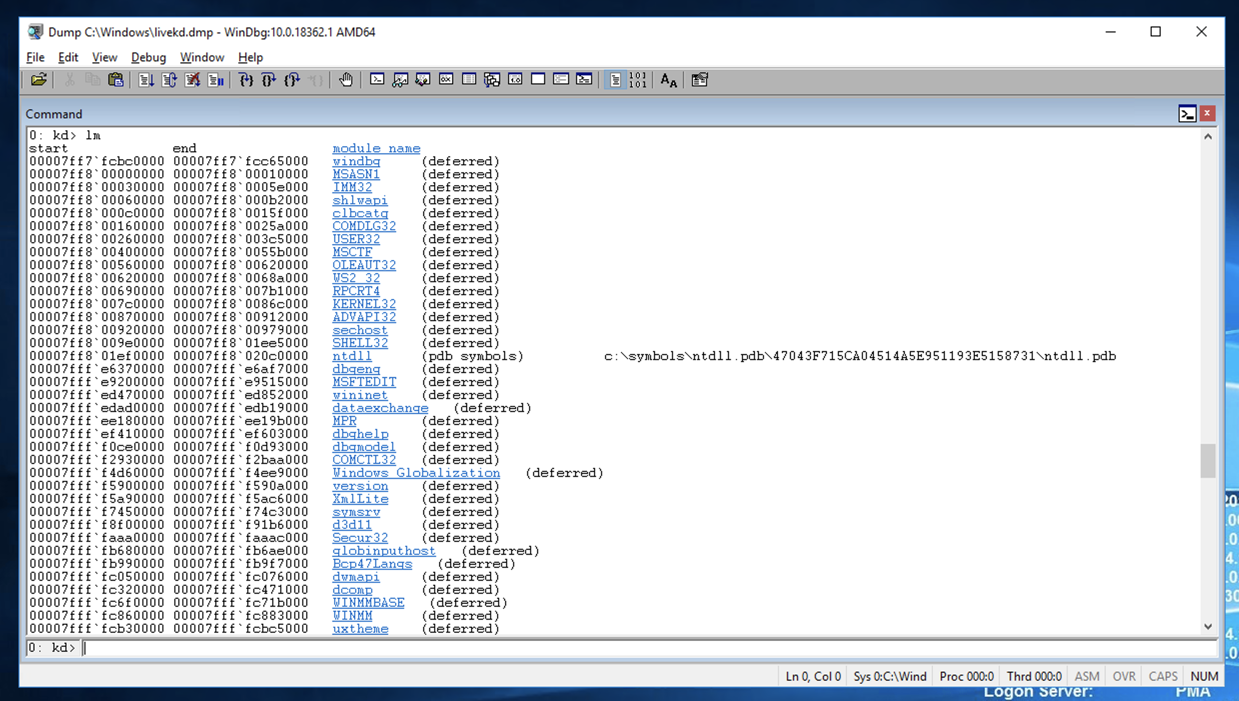Click the Ln 0, Col 0 status entry
This screenshot has height=701, width=1239.
(x=813, y=676)
